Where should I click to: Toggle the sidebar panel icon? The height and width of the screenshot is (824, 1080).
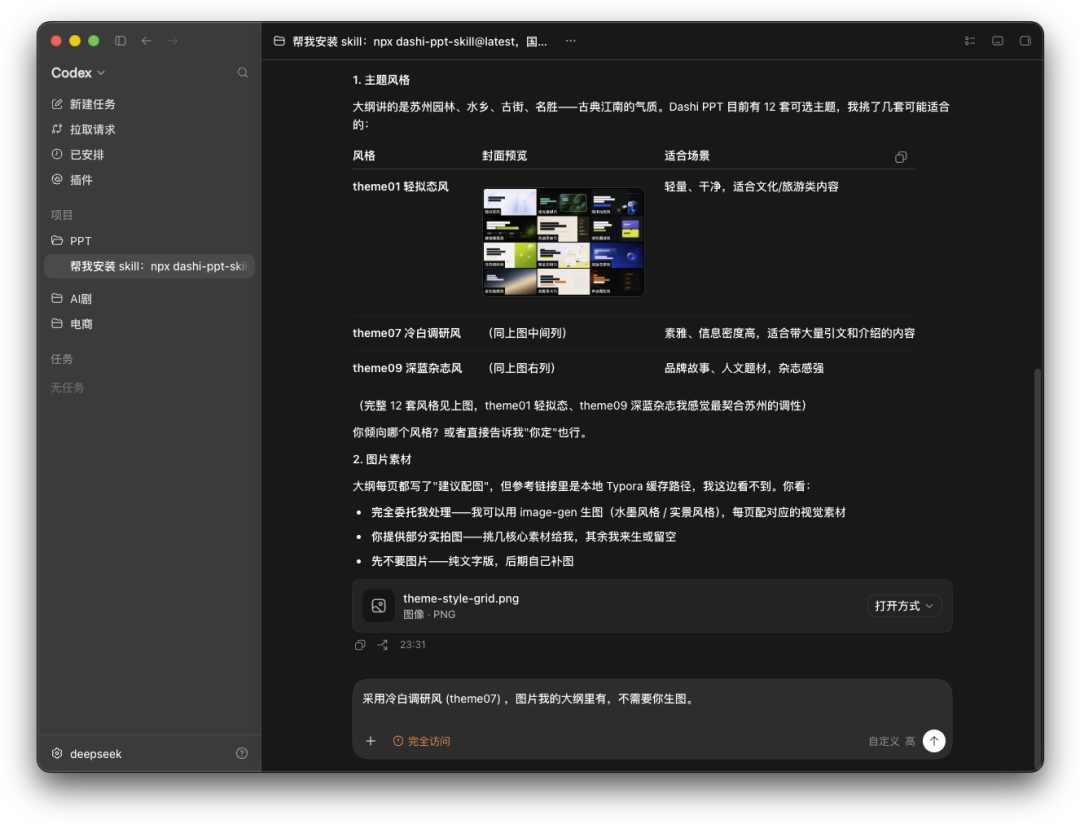click(121, 41)
